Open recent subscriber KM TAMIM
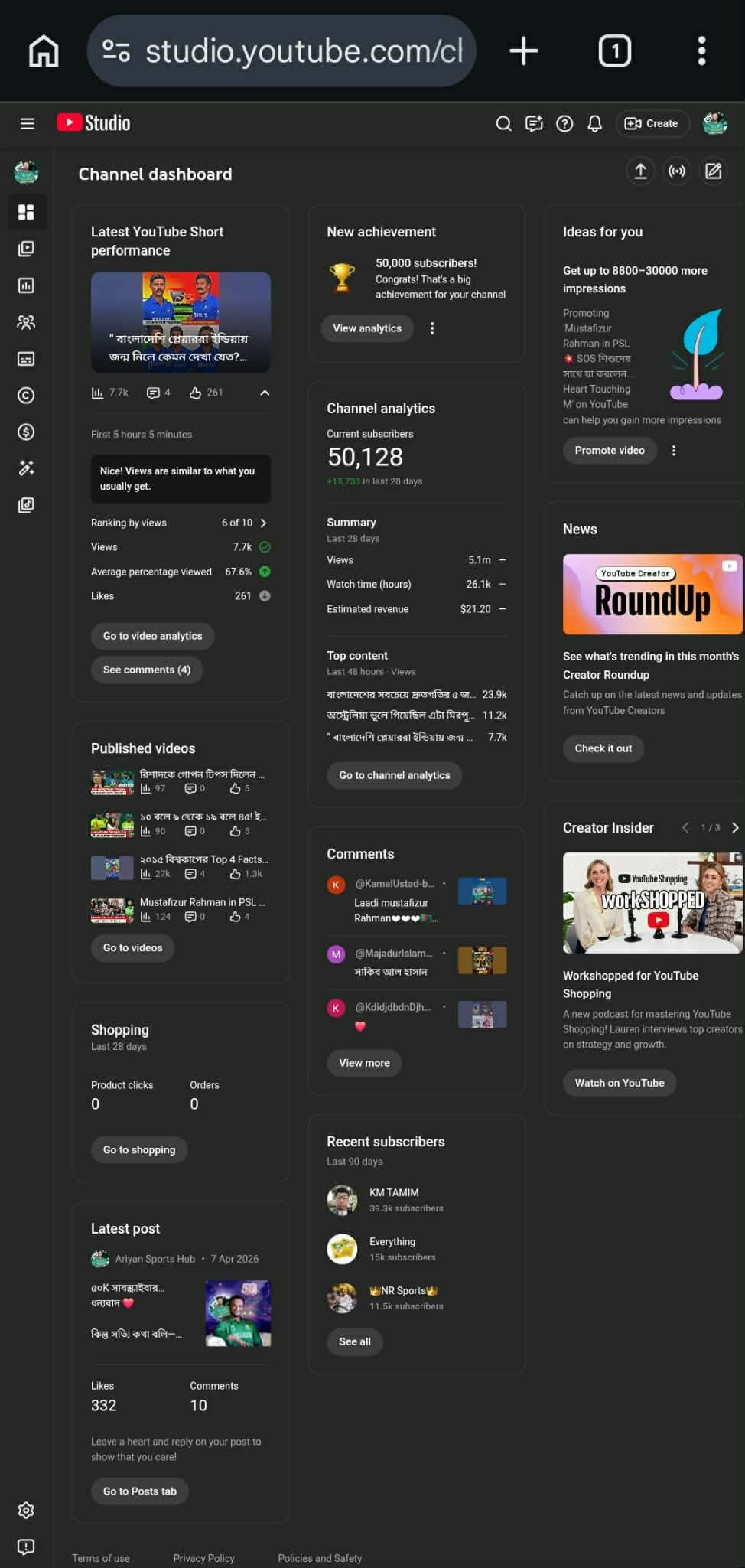The width and height of the screenshot is (745, 1568). coord(417,1200)
